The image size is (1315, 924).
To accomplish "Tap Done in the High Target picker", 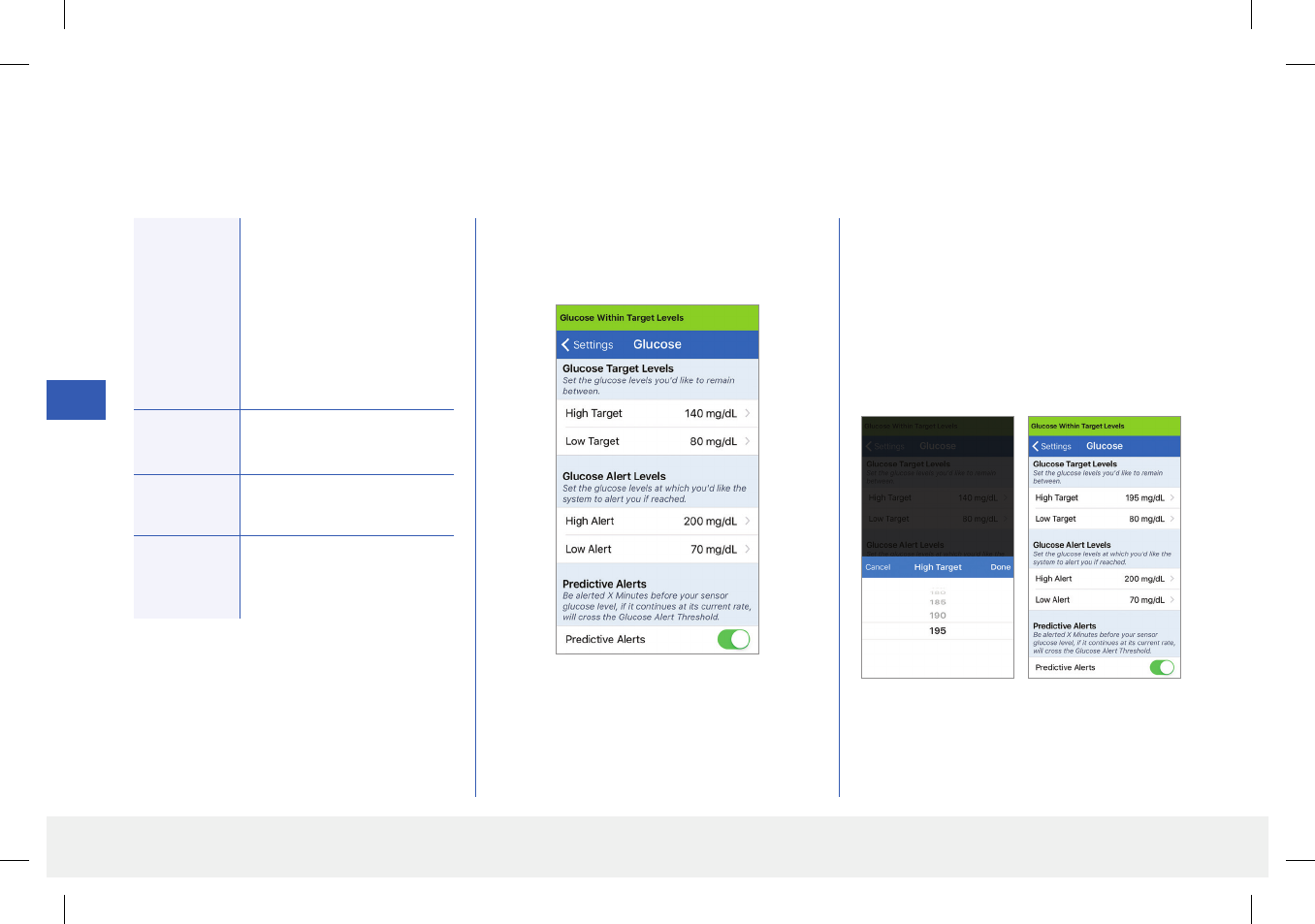I will point(1000,567).
